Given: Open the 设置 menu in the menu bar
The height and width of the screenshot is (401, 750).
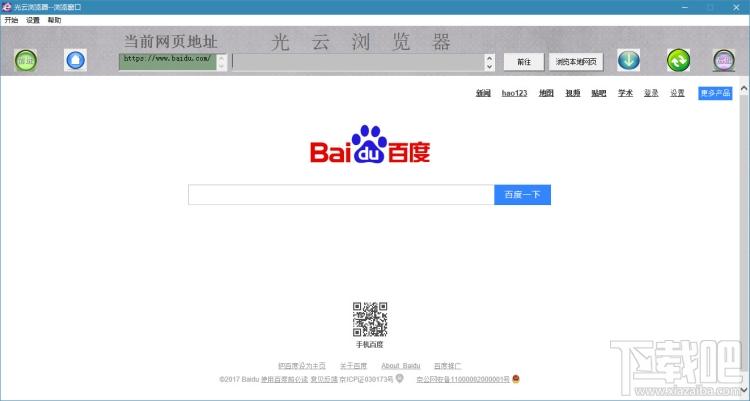Looking at the screenshot, I should [x=33, y=20].
